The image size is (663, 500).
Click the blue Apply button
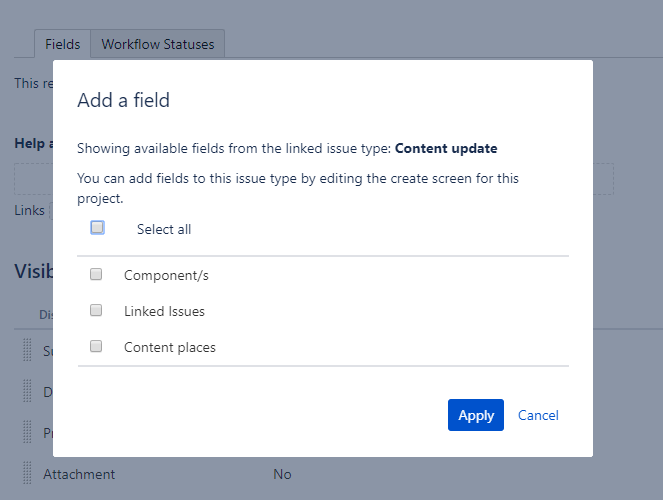click(476, 415)
